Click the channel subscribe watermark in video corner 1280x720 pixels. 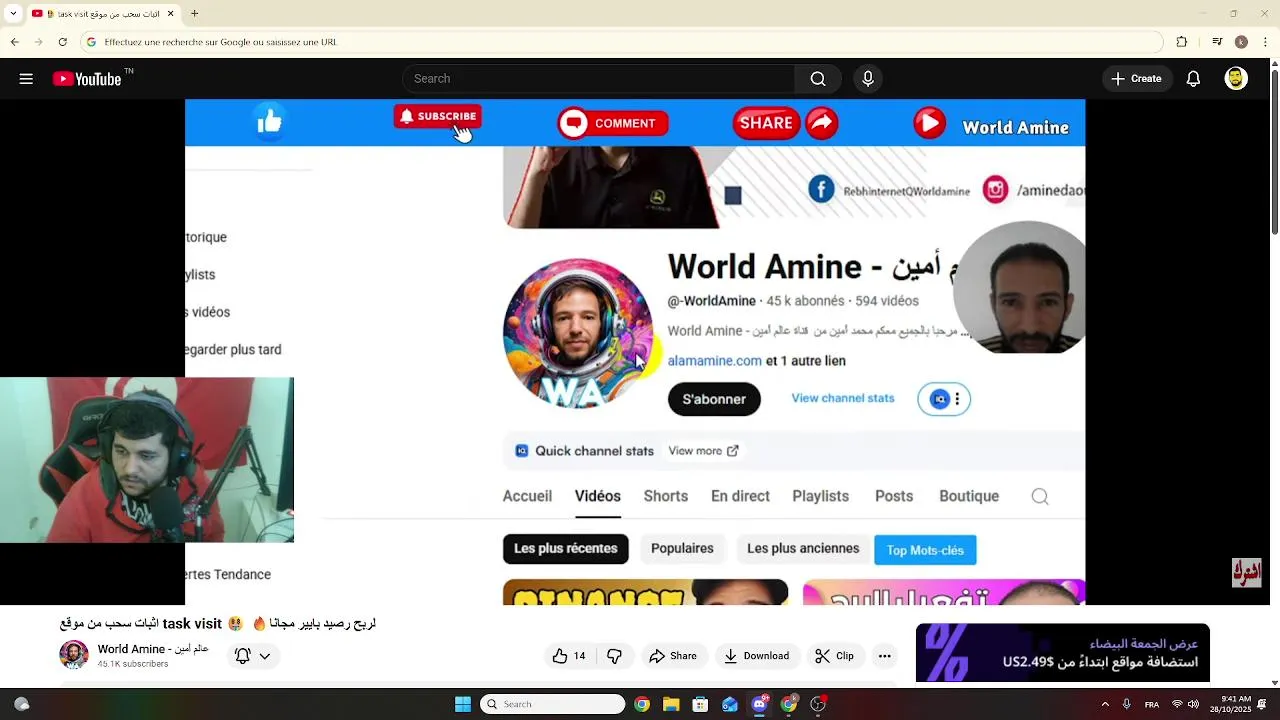click(x=1246, y=573)
